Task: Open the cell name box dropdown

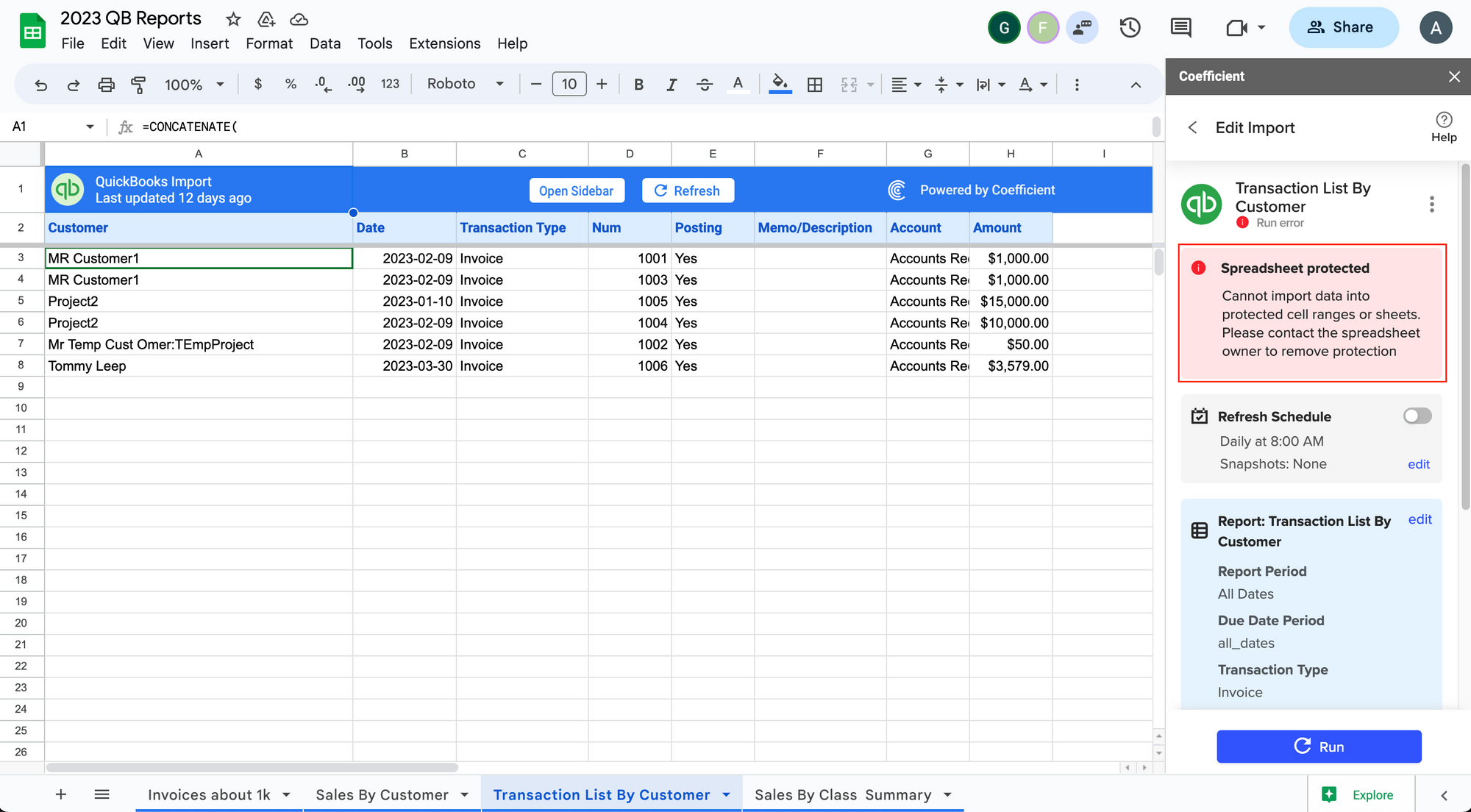Action: [90, 127]
